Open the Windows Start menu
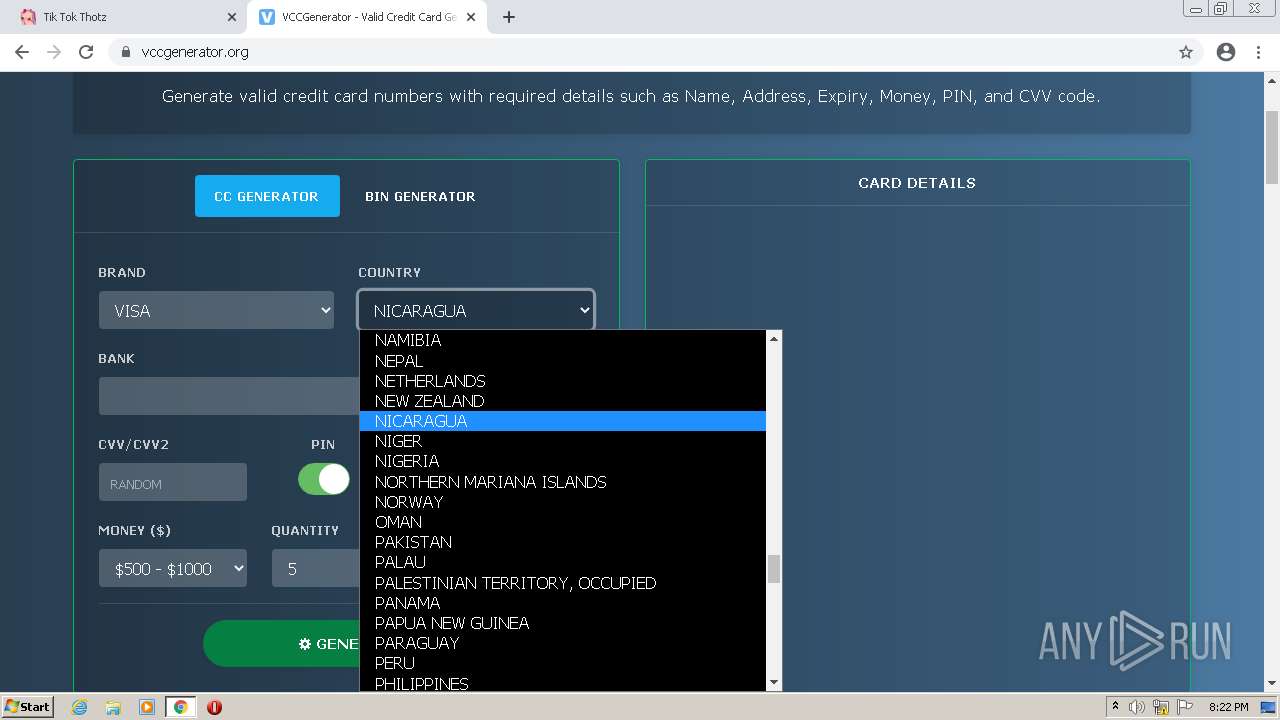 coord(27,706)
